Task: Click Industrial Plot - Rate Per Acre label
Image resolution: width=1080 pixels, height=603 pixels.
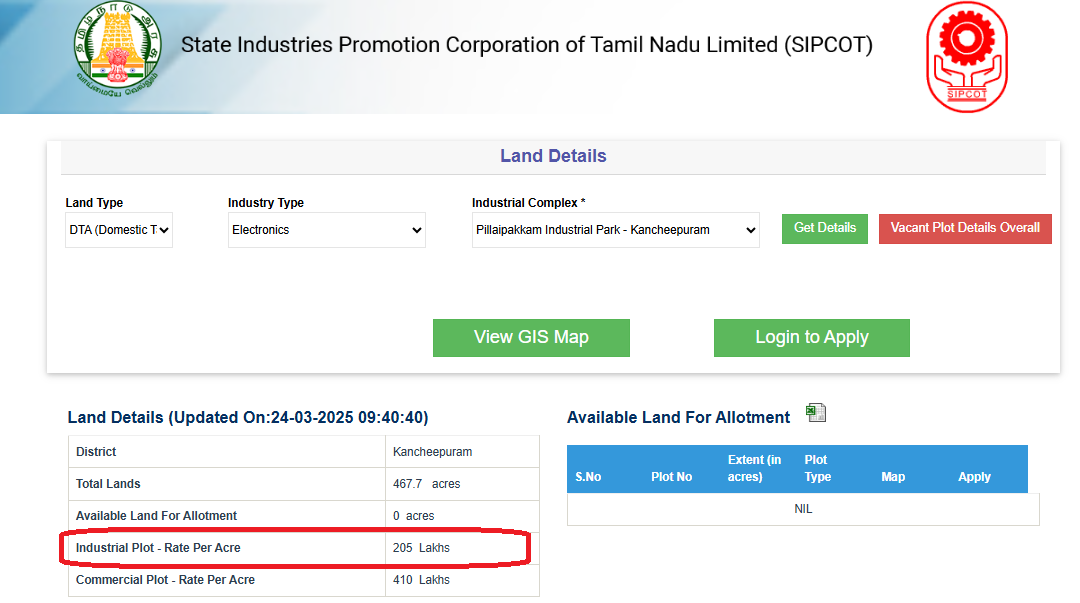Action: (x=158, y=548)
